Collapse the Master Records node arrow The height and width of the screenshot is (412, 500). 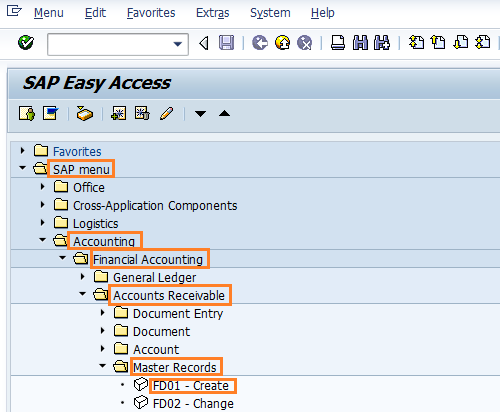[102, 366]
